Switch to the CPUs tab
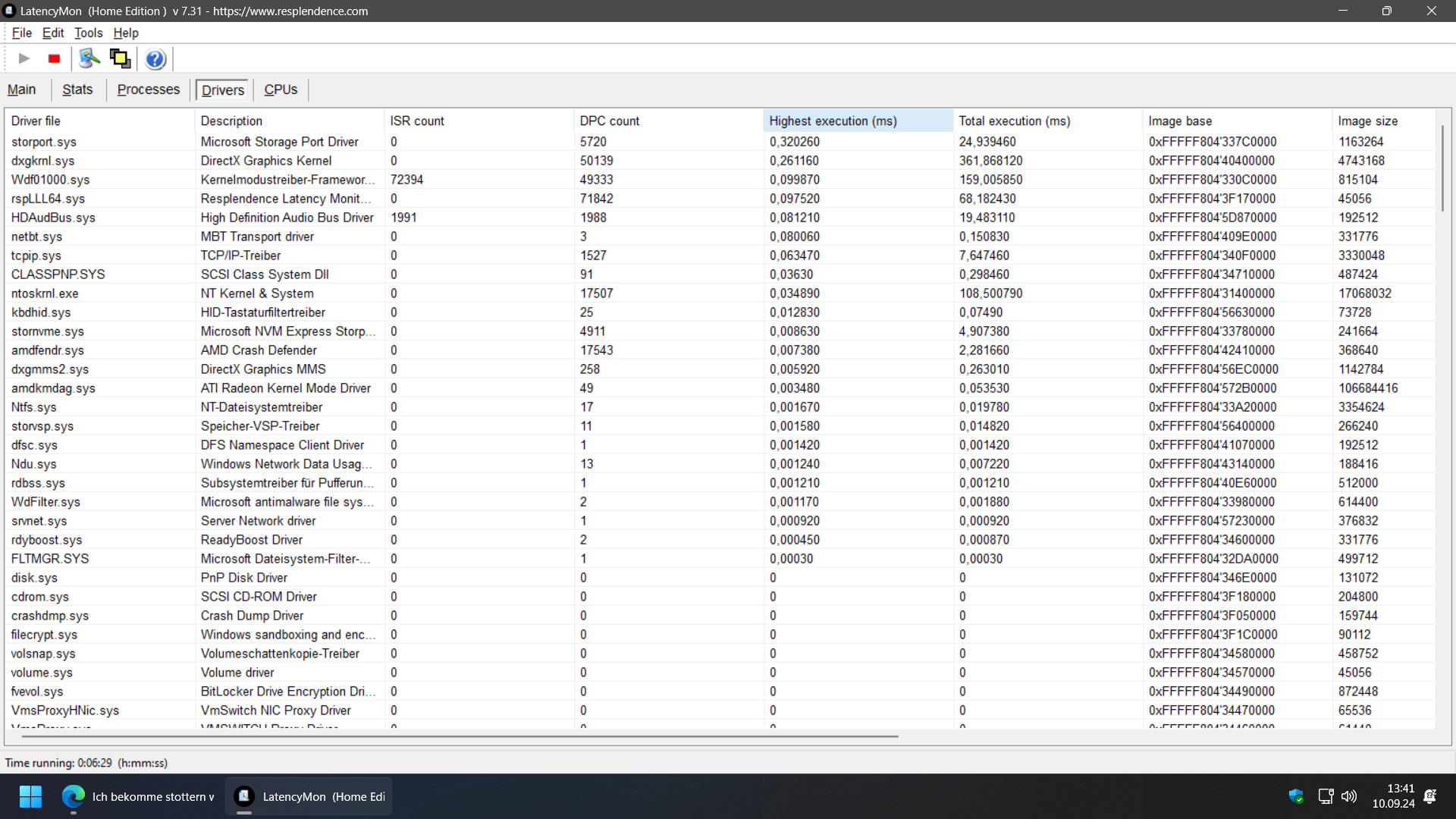 281,89
